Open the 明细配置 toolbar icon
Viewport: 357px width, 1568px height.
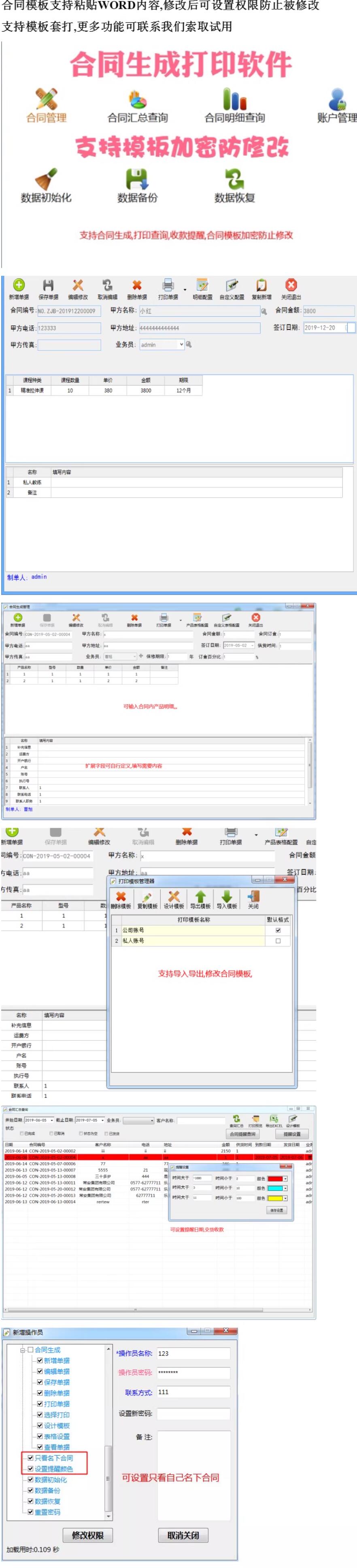click(x=202, y=289)
